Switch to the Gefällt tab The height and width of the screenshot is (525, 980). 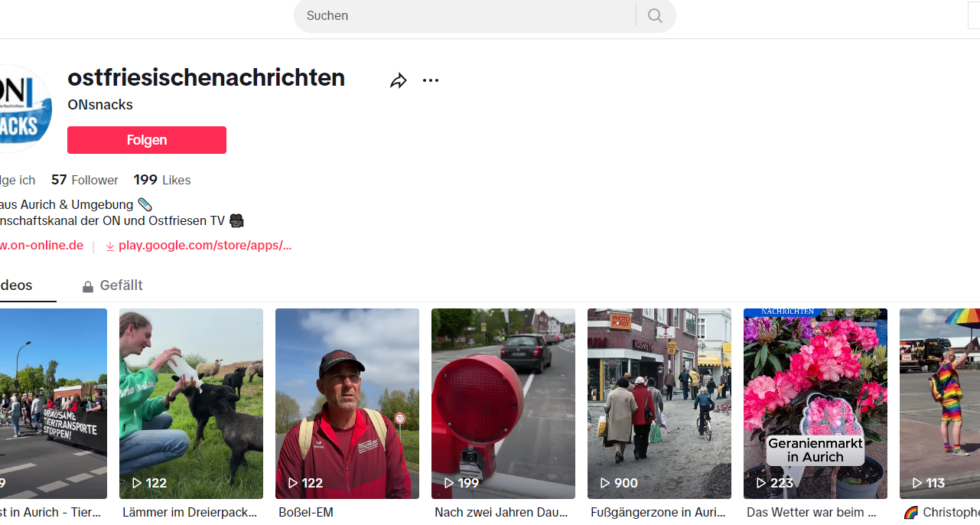point(120,286)
